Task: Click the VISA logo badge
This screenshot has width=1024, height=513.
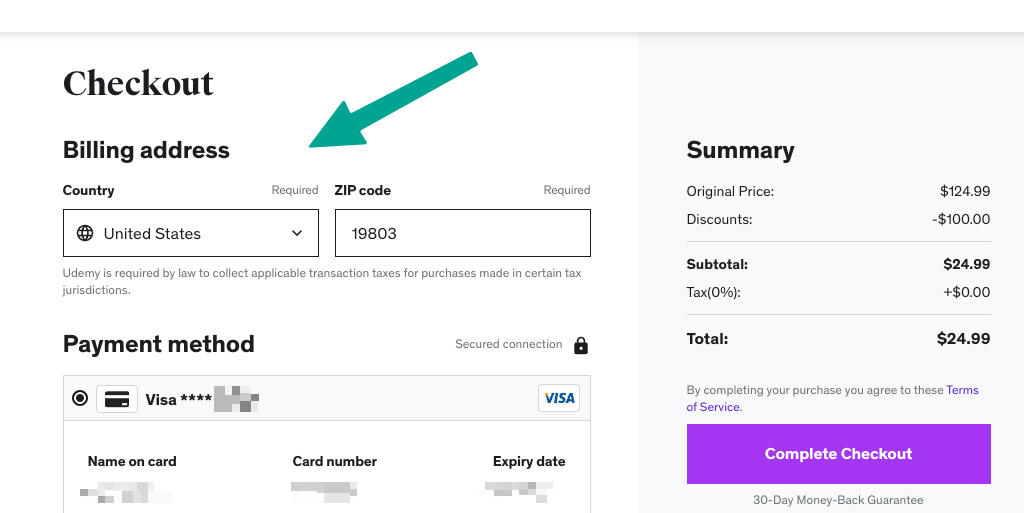Action: click(x=559, y=398)
